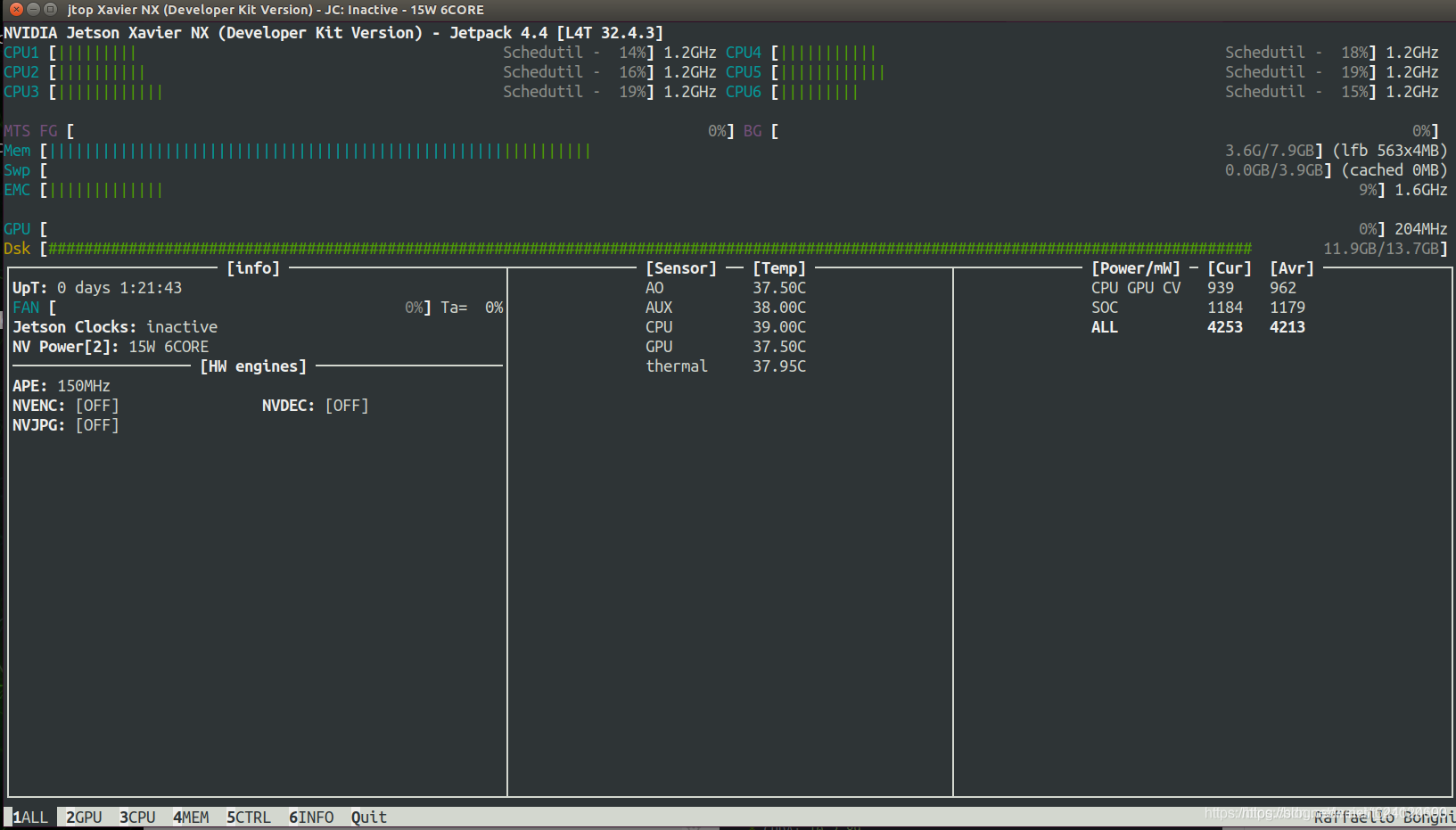Click Quit in the bottom bar
Image resolution: width=1456 pixels, height=830 pixels.
[369, 818]
